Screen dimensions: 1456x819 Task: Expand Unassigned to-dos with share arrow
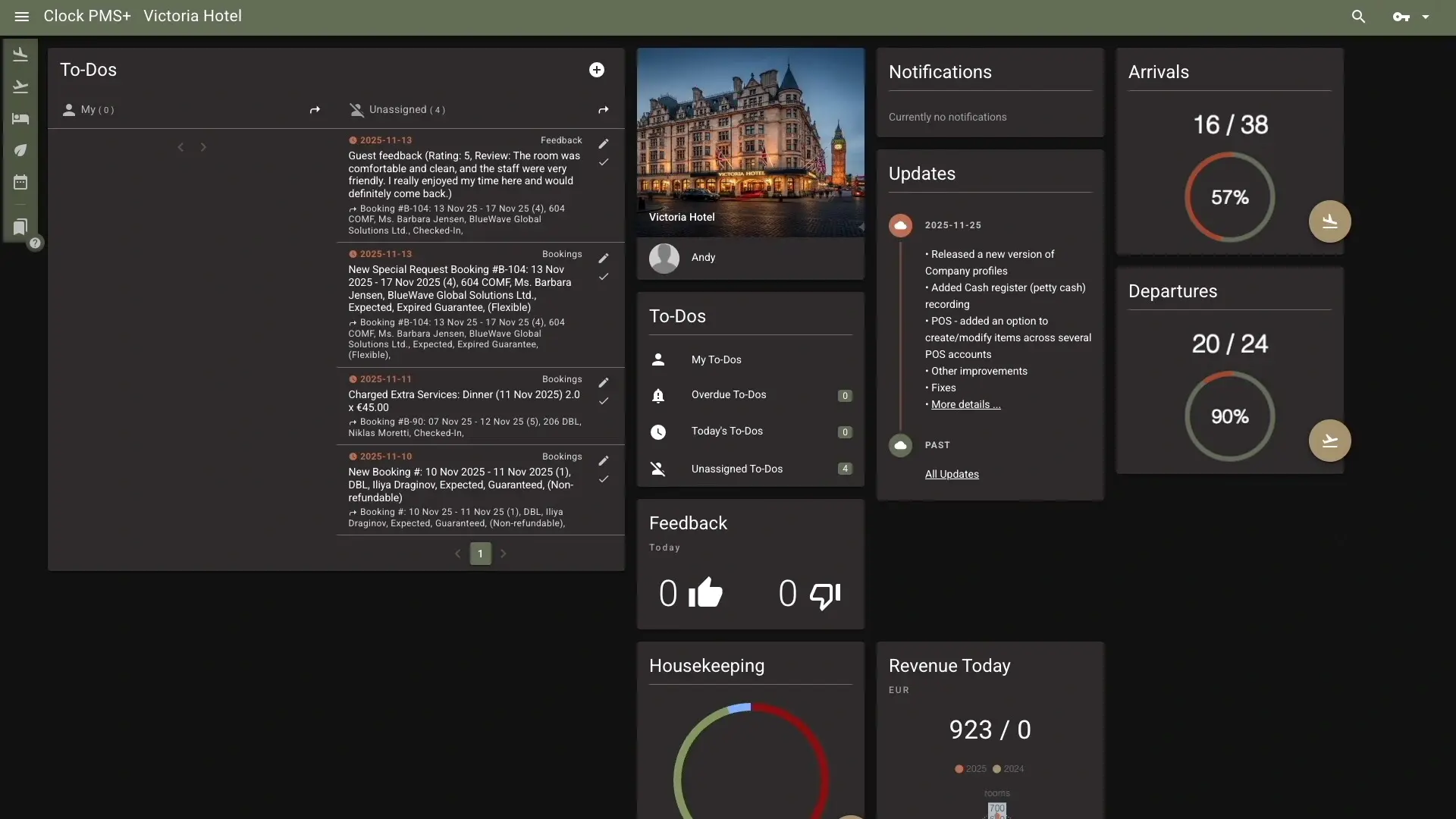click(604, 110)
